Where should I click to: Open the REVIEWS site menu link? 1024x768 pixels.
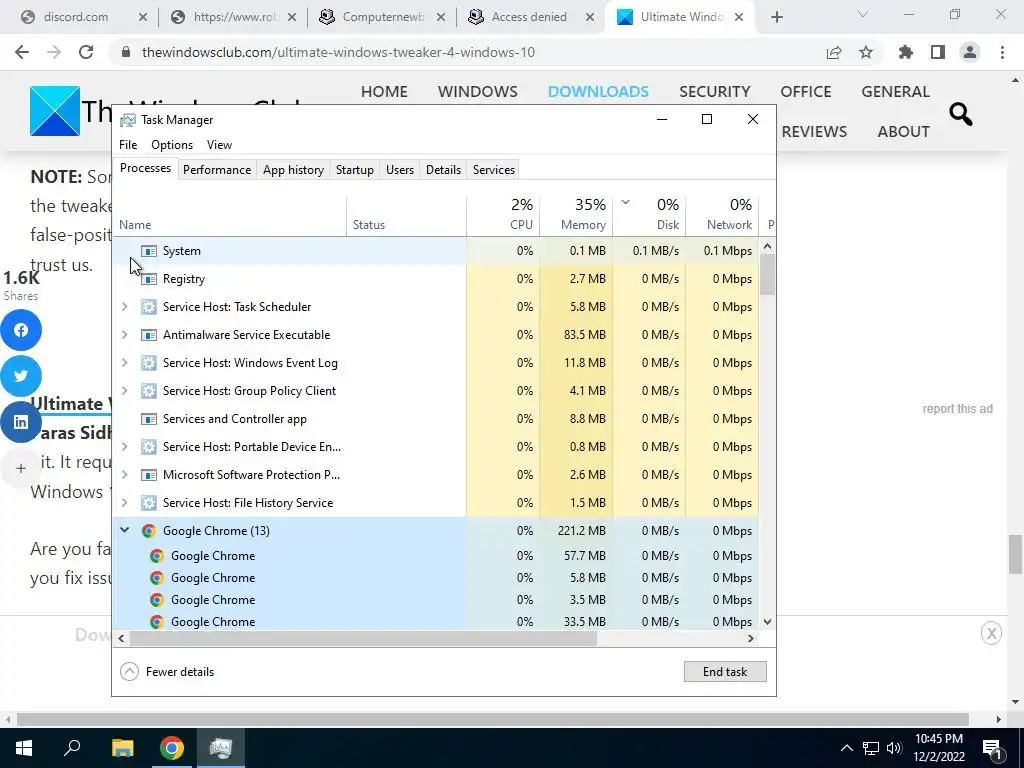[x=814, y=132]
